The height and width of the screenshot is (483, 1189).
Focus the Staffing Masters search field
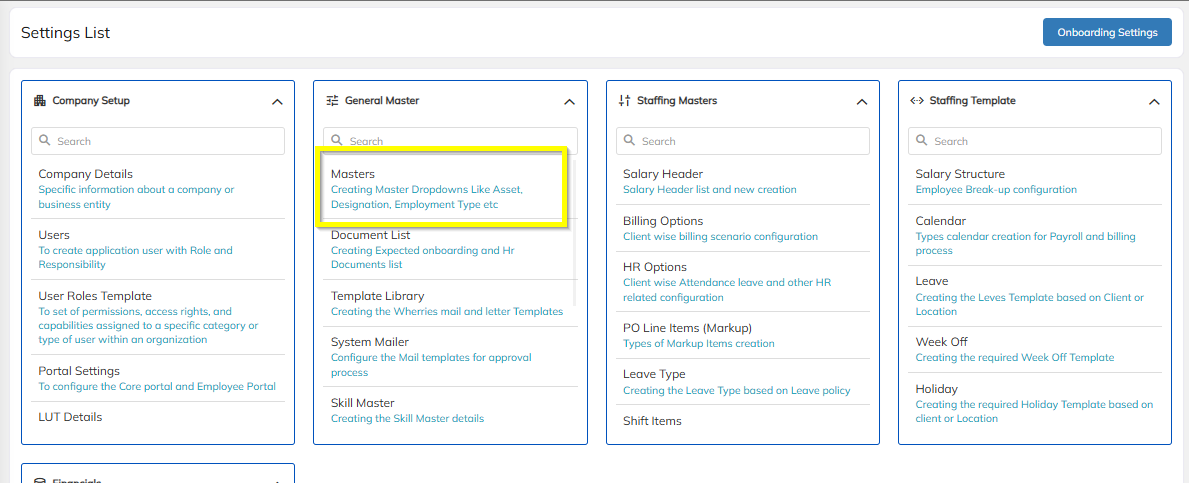[x=742, y=141]
